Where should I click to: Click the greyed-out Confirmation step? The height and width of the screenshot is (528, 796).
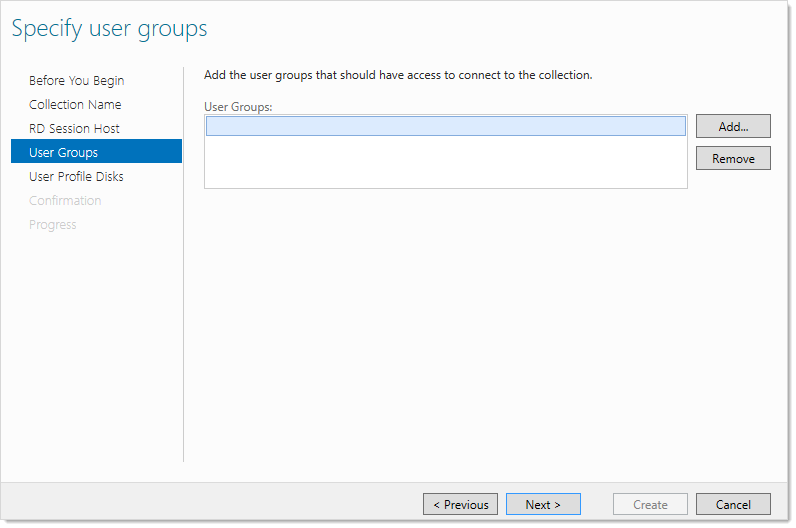[65, 201]
